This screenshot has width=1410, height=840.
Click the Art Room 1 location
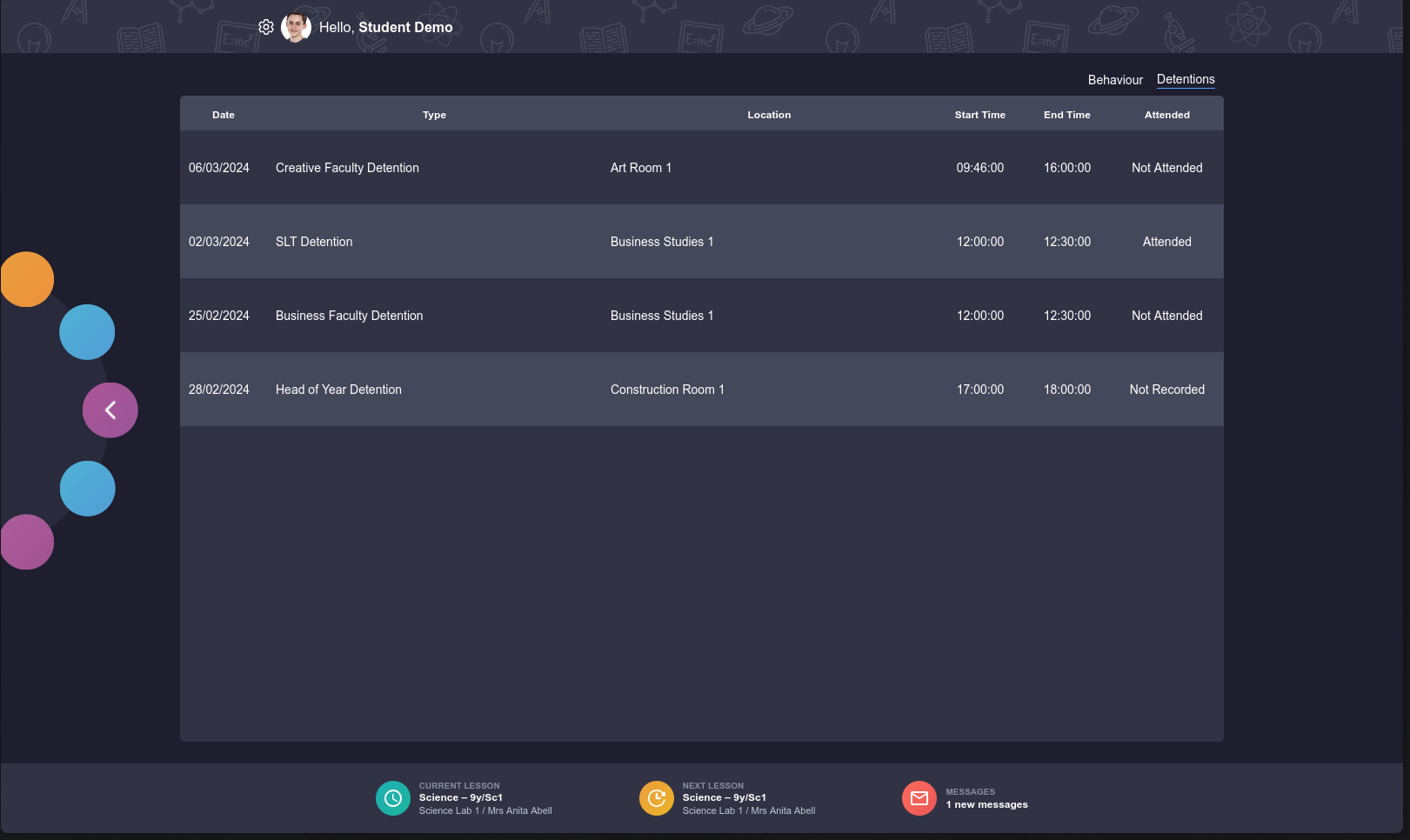(x=641, y=168)
